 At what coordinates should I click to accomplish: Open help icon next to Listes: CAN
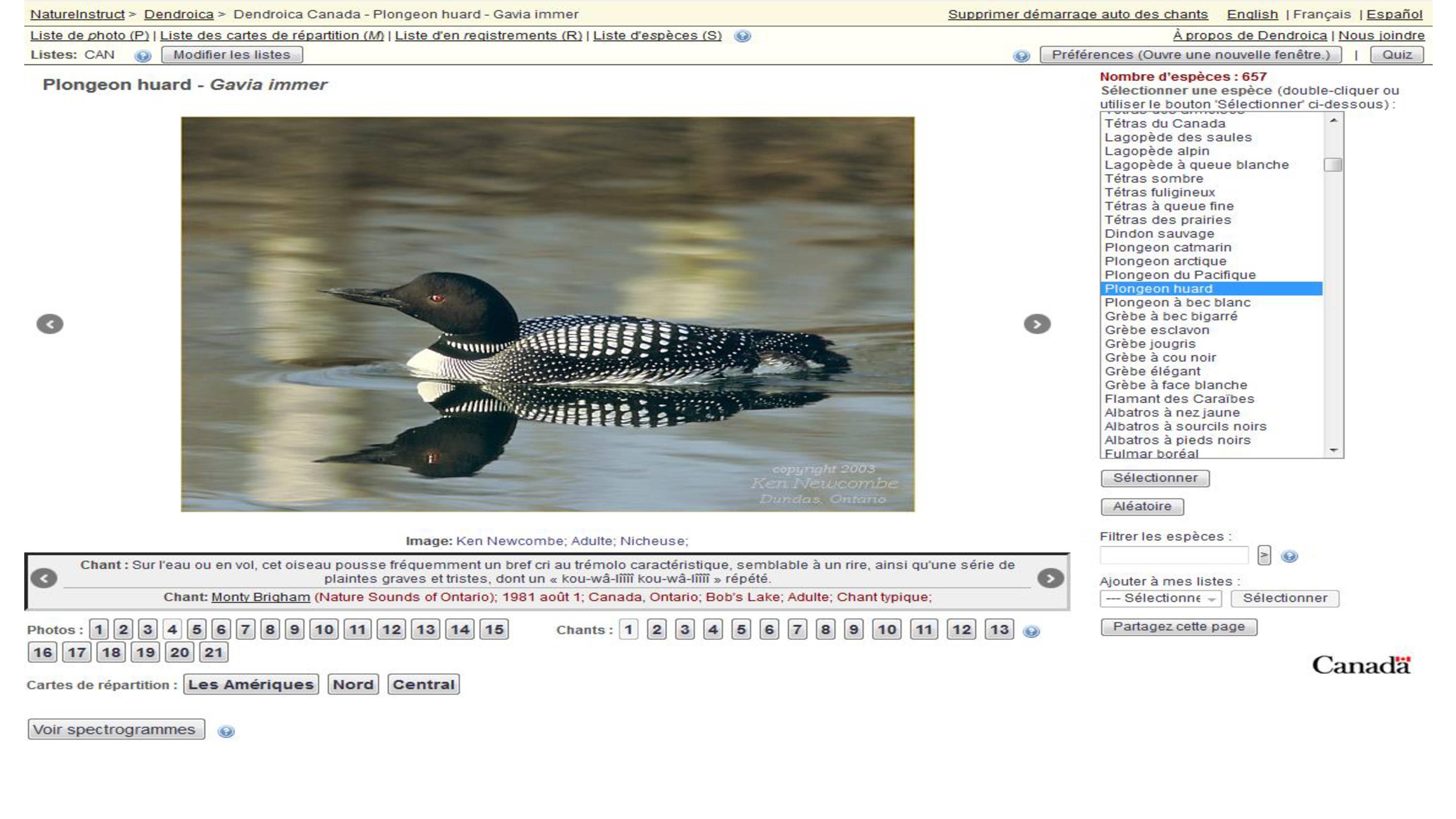143,55
